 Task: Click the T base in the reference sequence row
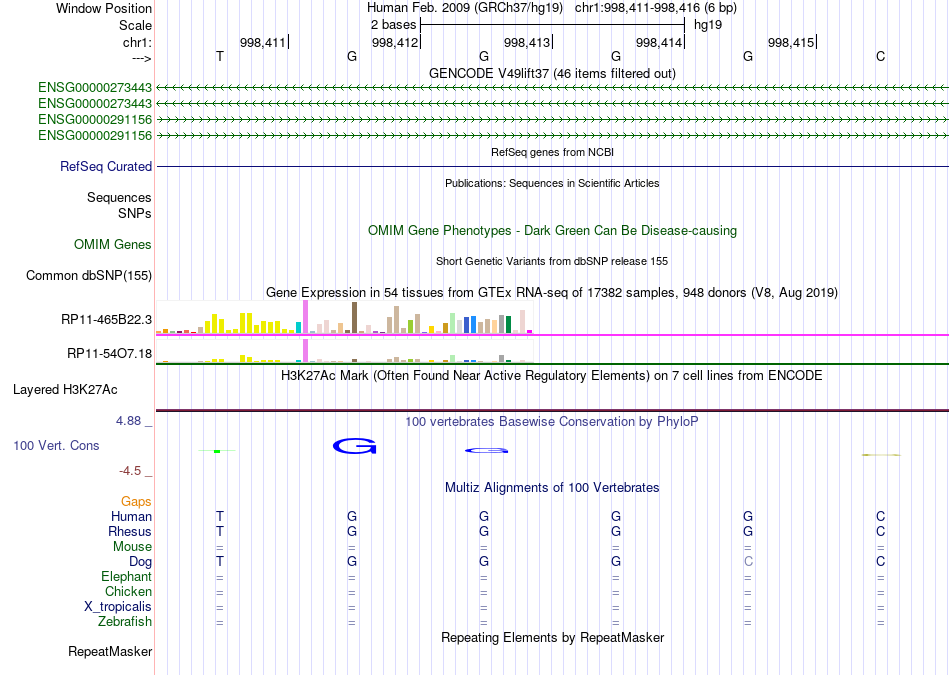click(x=220, y=56)
